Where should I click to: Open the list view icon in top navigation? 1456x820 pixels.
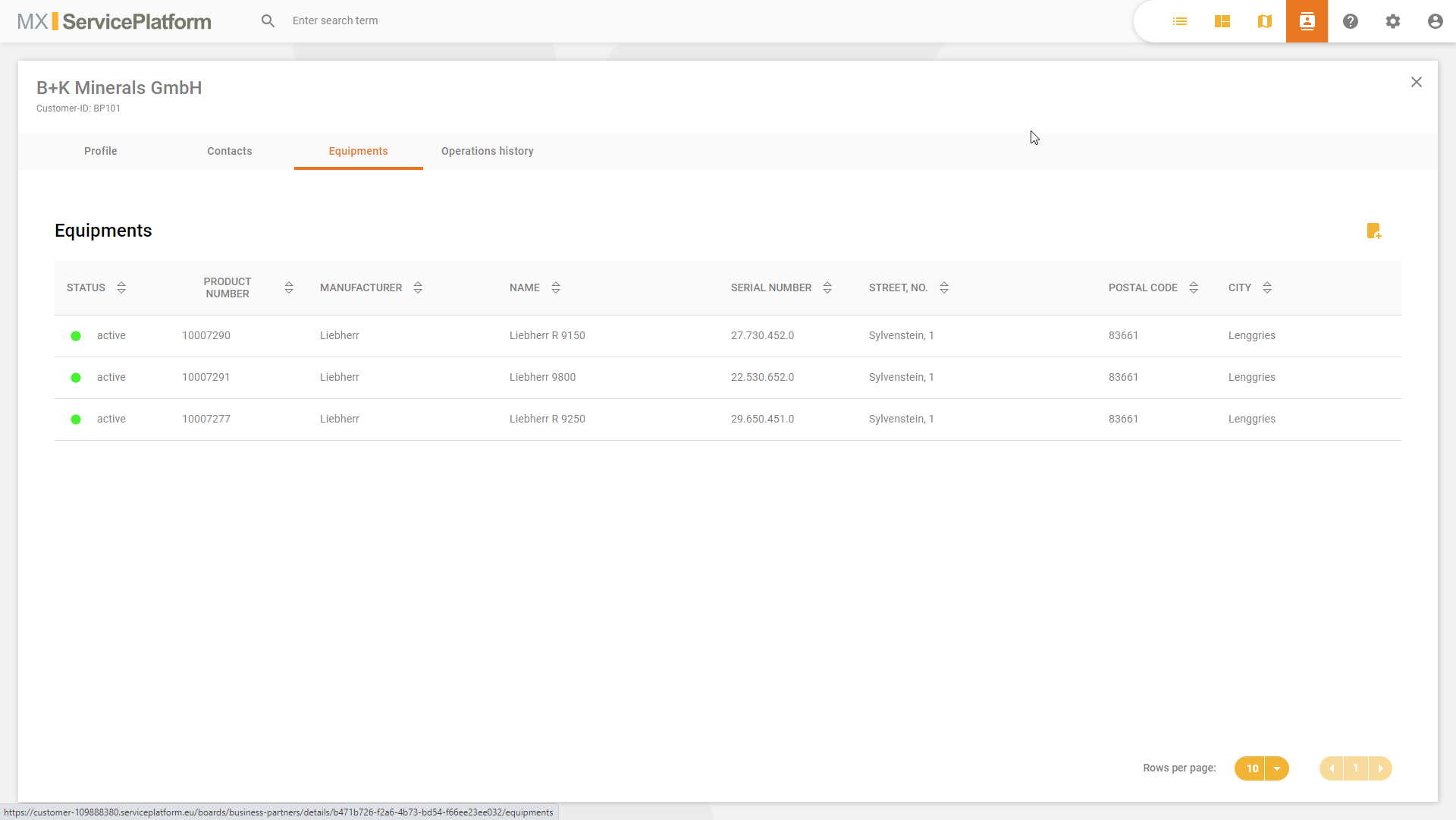pos(1180,21)
